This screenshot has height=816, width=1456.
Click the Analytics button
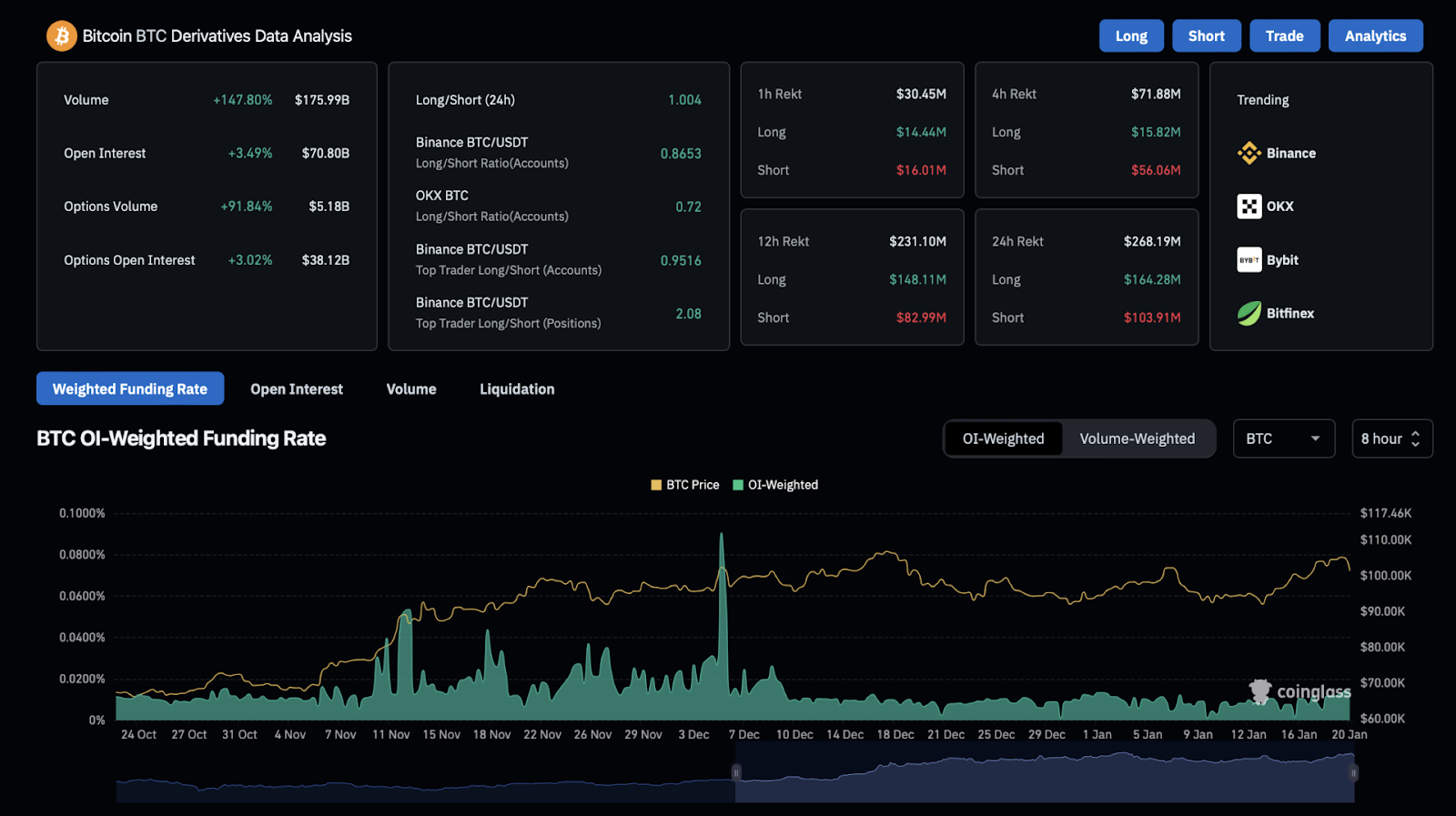pos(1376,35)
